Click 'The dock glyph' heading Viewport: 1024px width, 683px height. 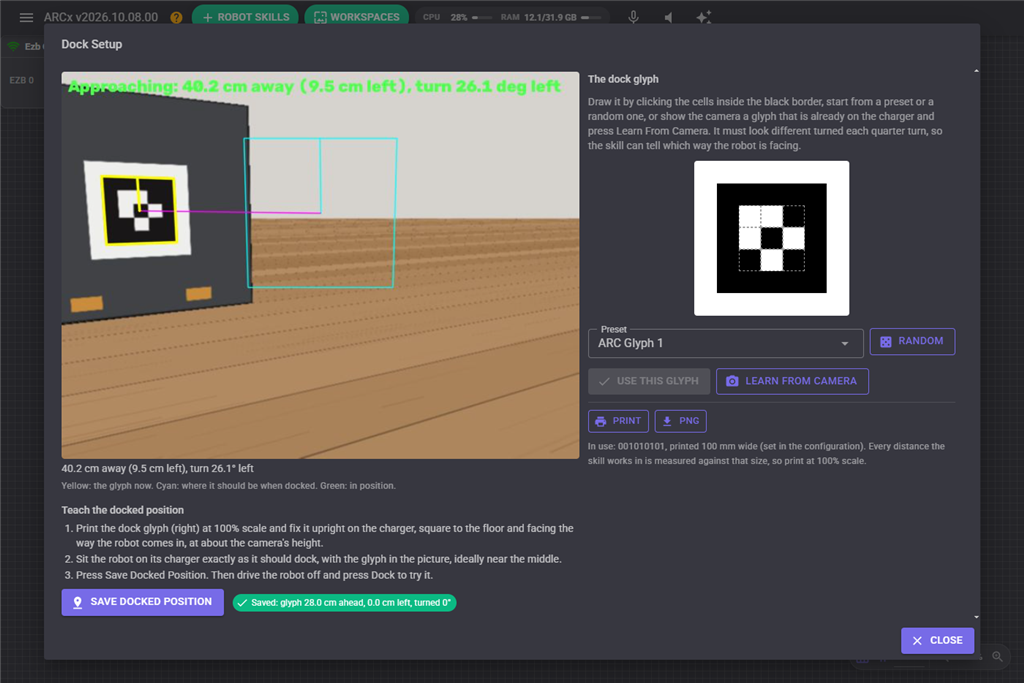[x=623, y=79]
